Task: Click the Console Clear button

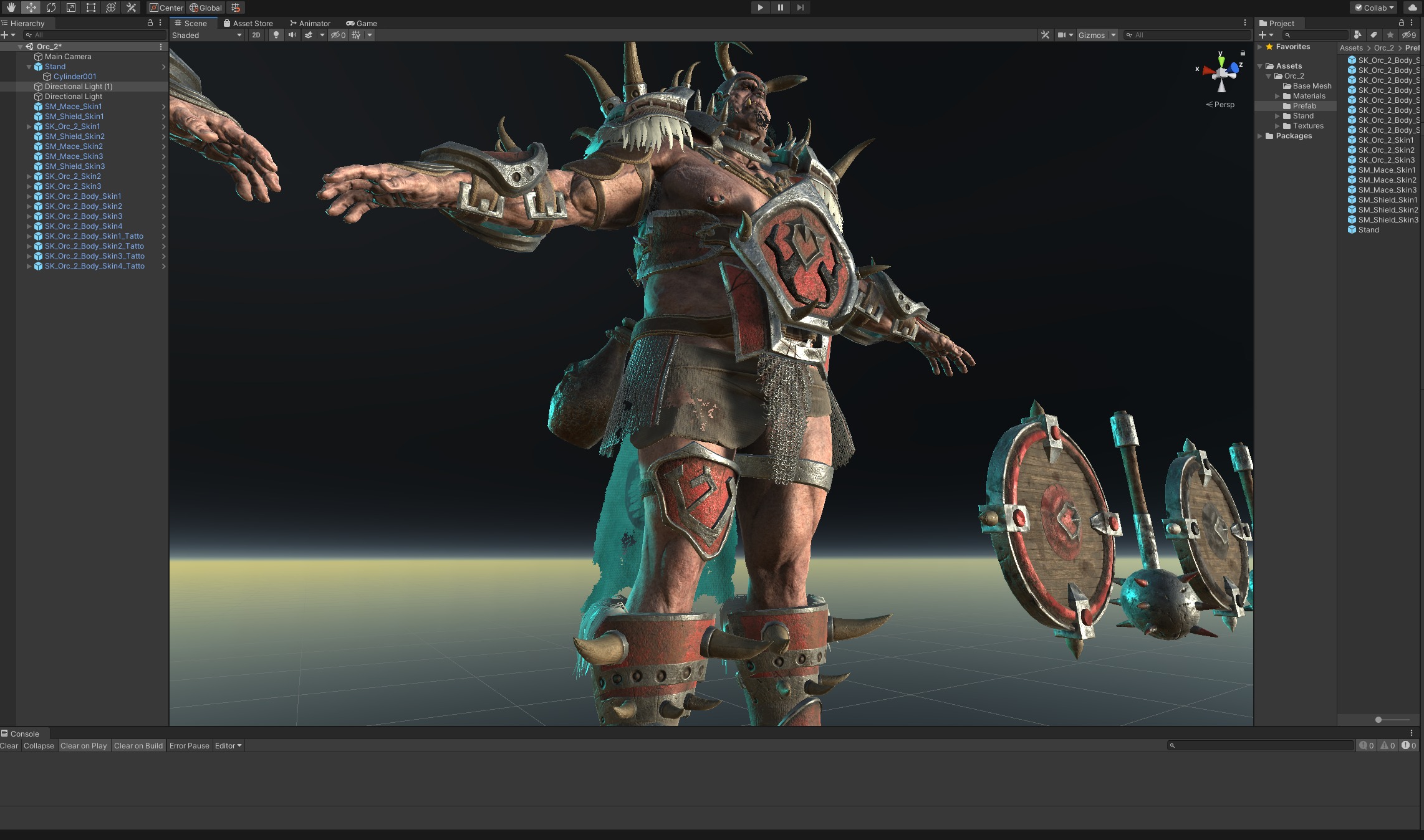Action: click(x=9, y=746)
